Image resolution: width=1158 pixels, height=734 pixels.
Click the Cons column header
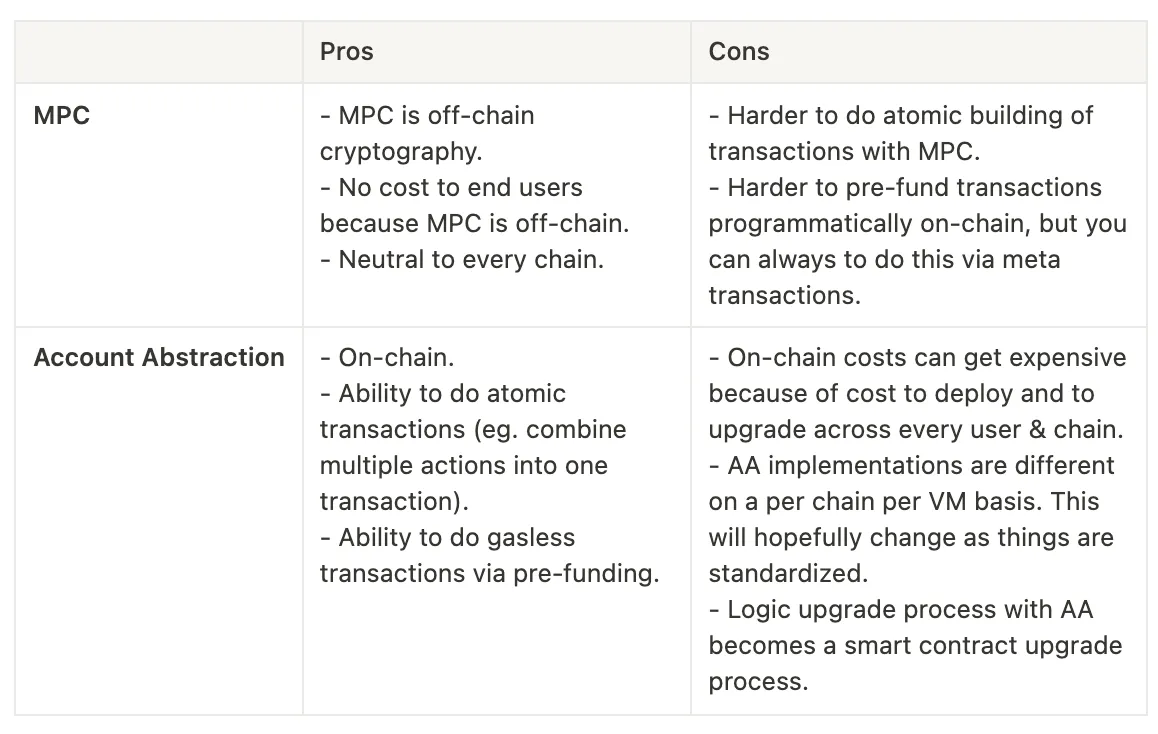click(739, 52)
